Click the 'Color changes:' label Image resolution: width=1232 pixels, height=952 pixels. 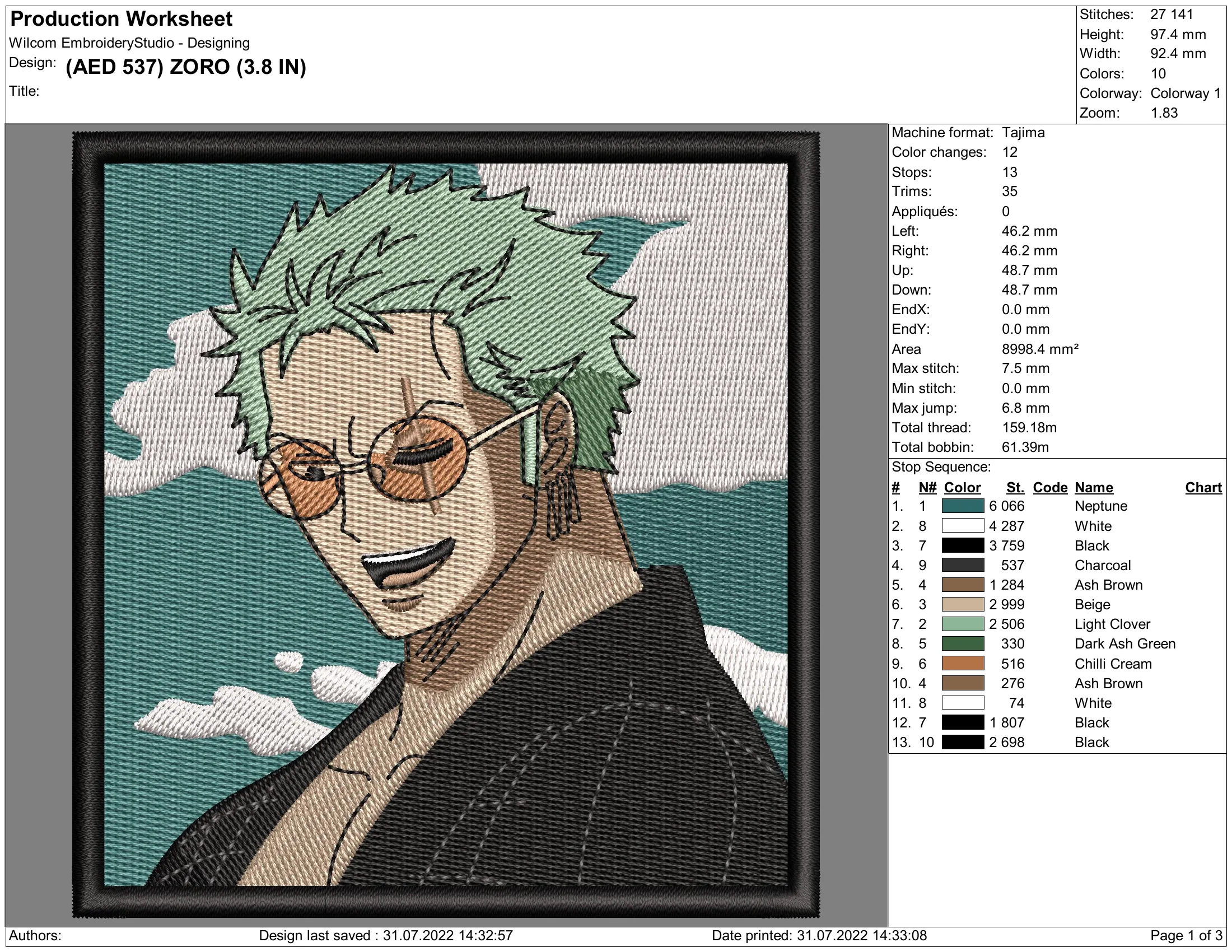click(x=939, y=152)
